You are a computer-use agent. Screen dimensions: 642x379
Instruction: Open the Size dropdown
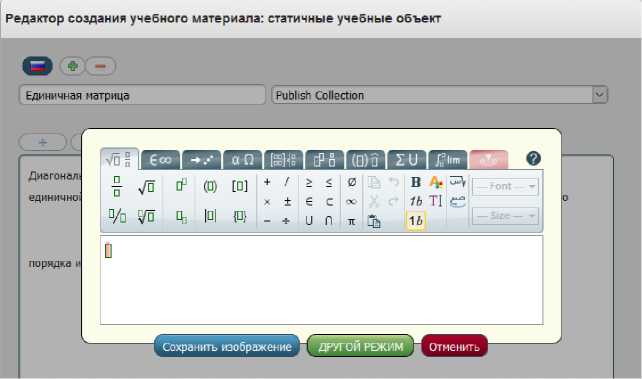click(x=505, y=216)
